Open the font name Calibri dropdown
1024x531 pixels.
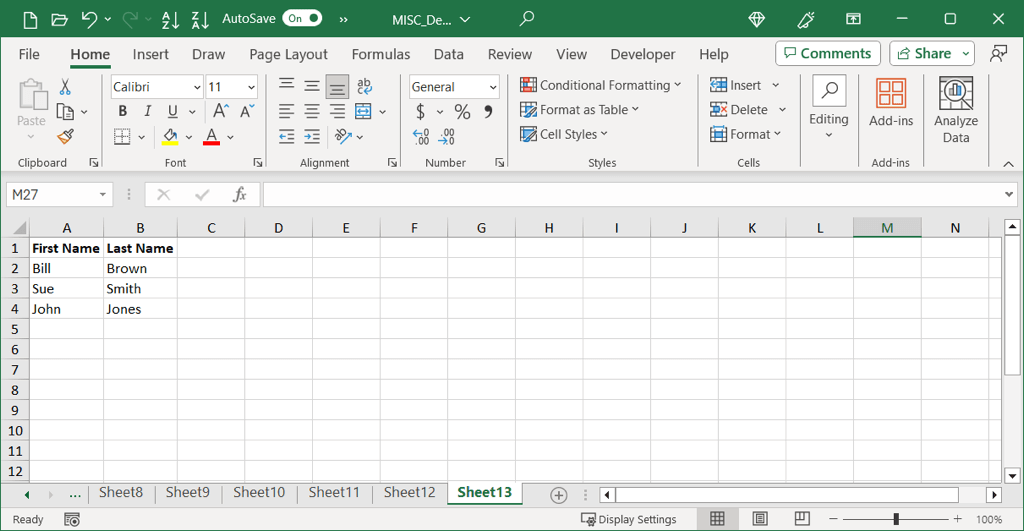196,87
